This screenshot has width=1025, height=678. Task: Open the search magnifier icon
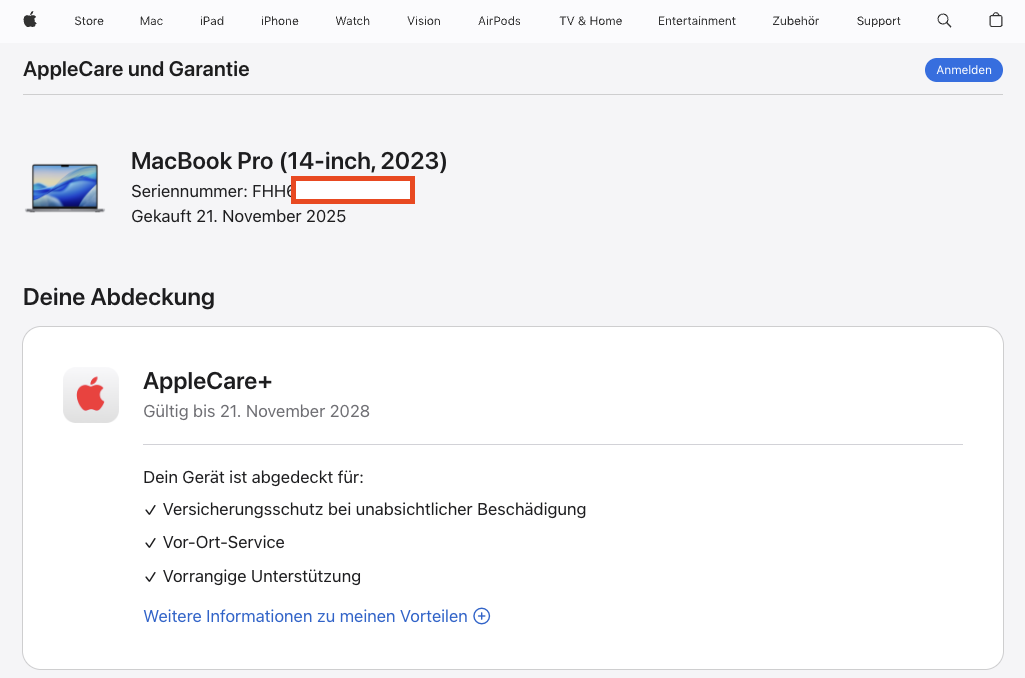point(944,20)
